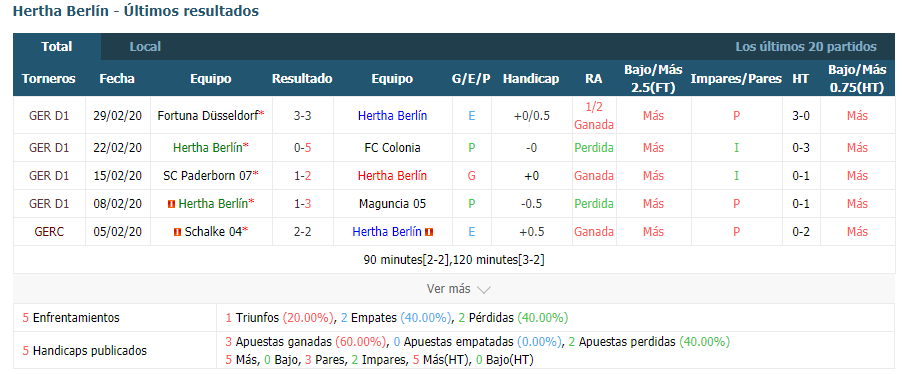Click the Maguncia 05 team name

(392, 204)
